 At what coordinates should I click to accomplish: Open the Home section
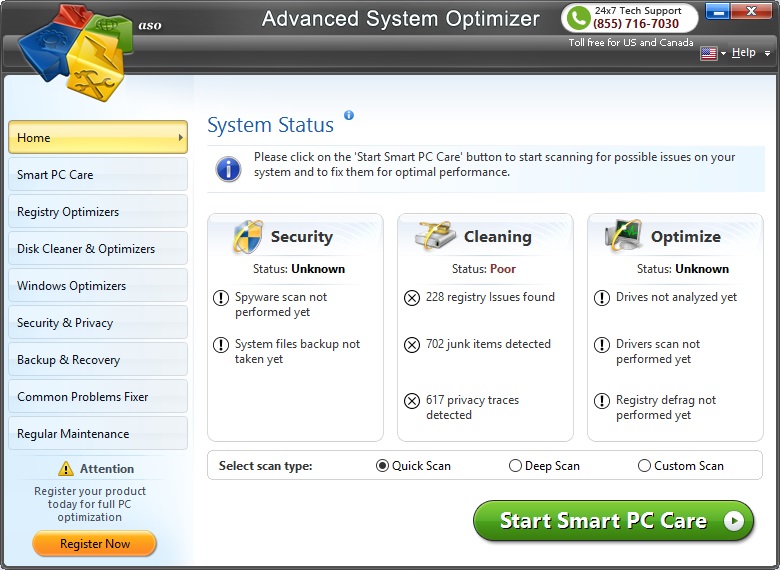click(x=98, y=137)
